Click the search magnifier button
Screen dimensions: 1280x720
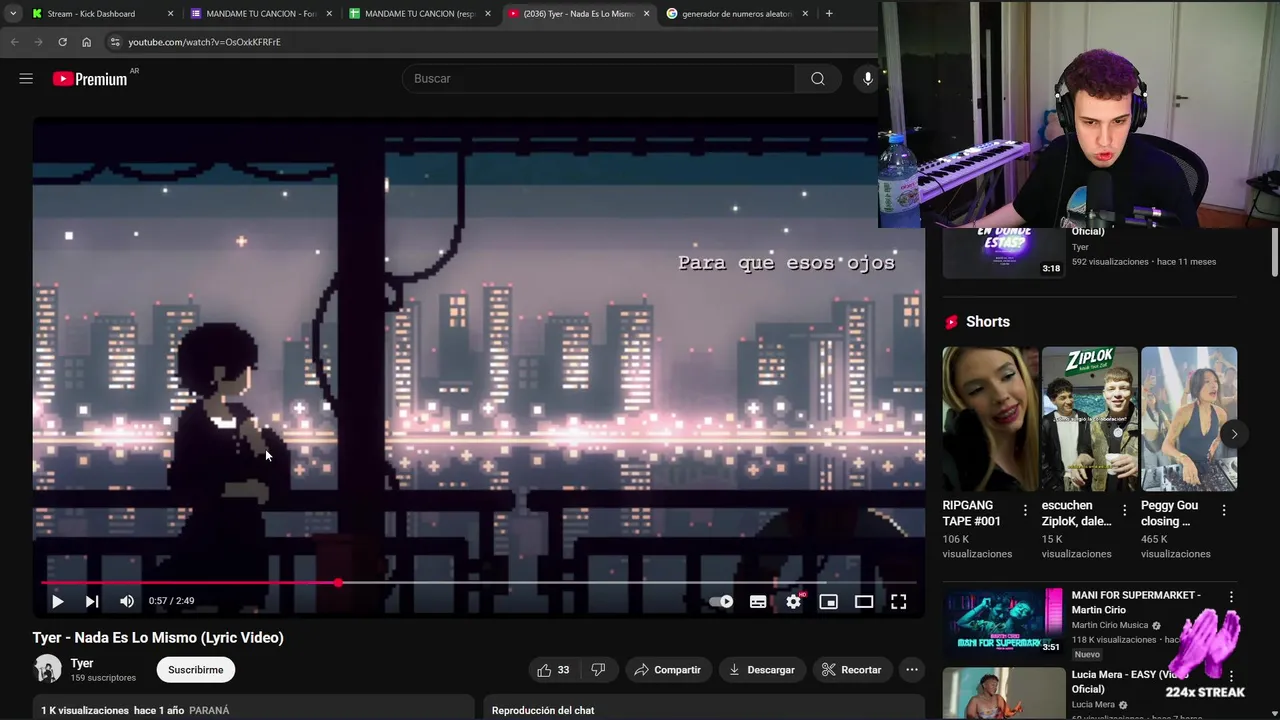(818, 79)
